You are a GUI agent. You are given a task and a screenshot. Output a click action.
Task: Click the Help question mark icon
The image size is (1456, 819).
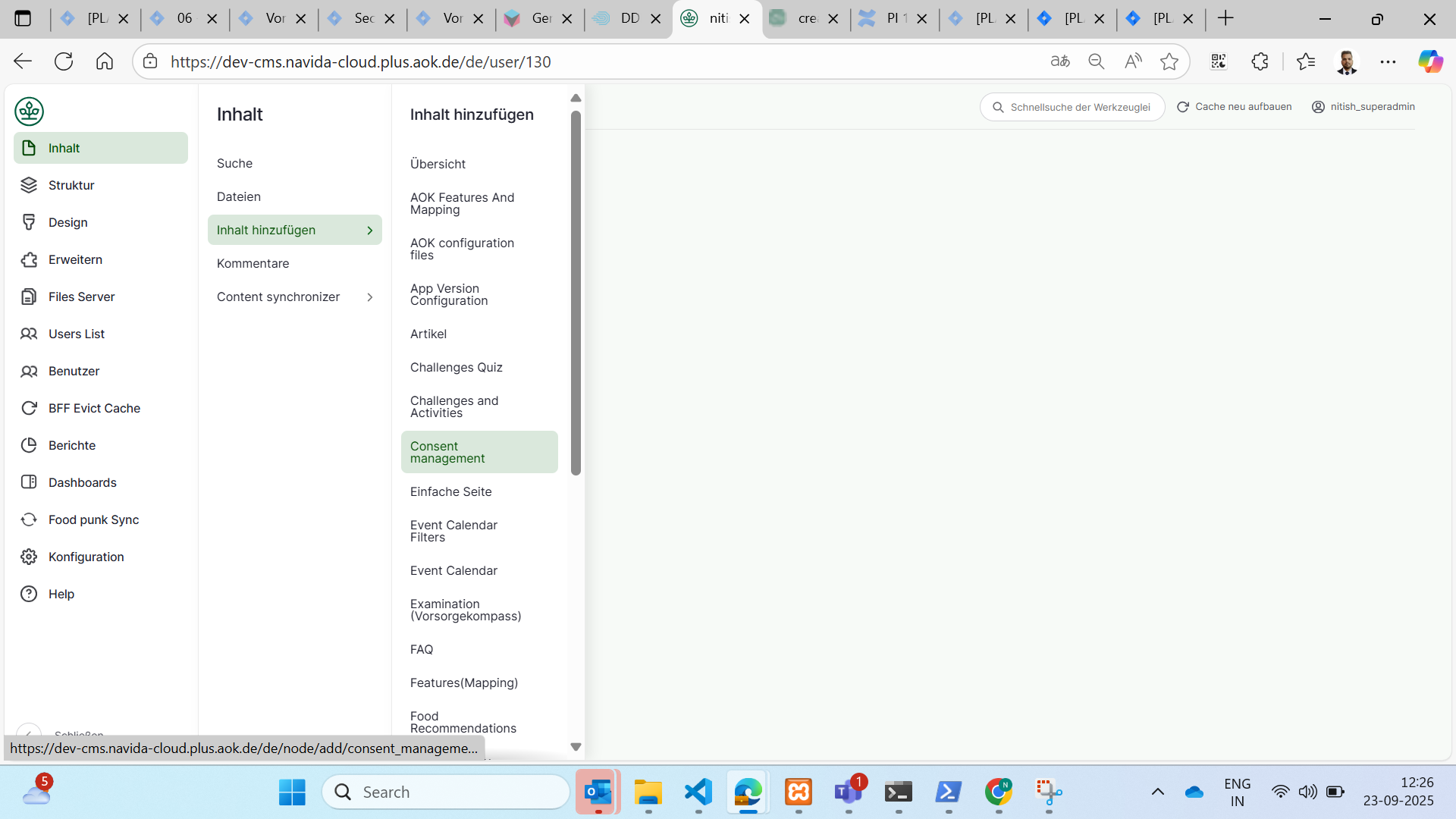(x=29, y=594)
